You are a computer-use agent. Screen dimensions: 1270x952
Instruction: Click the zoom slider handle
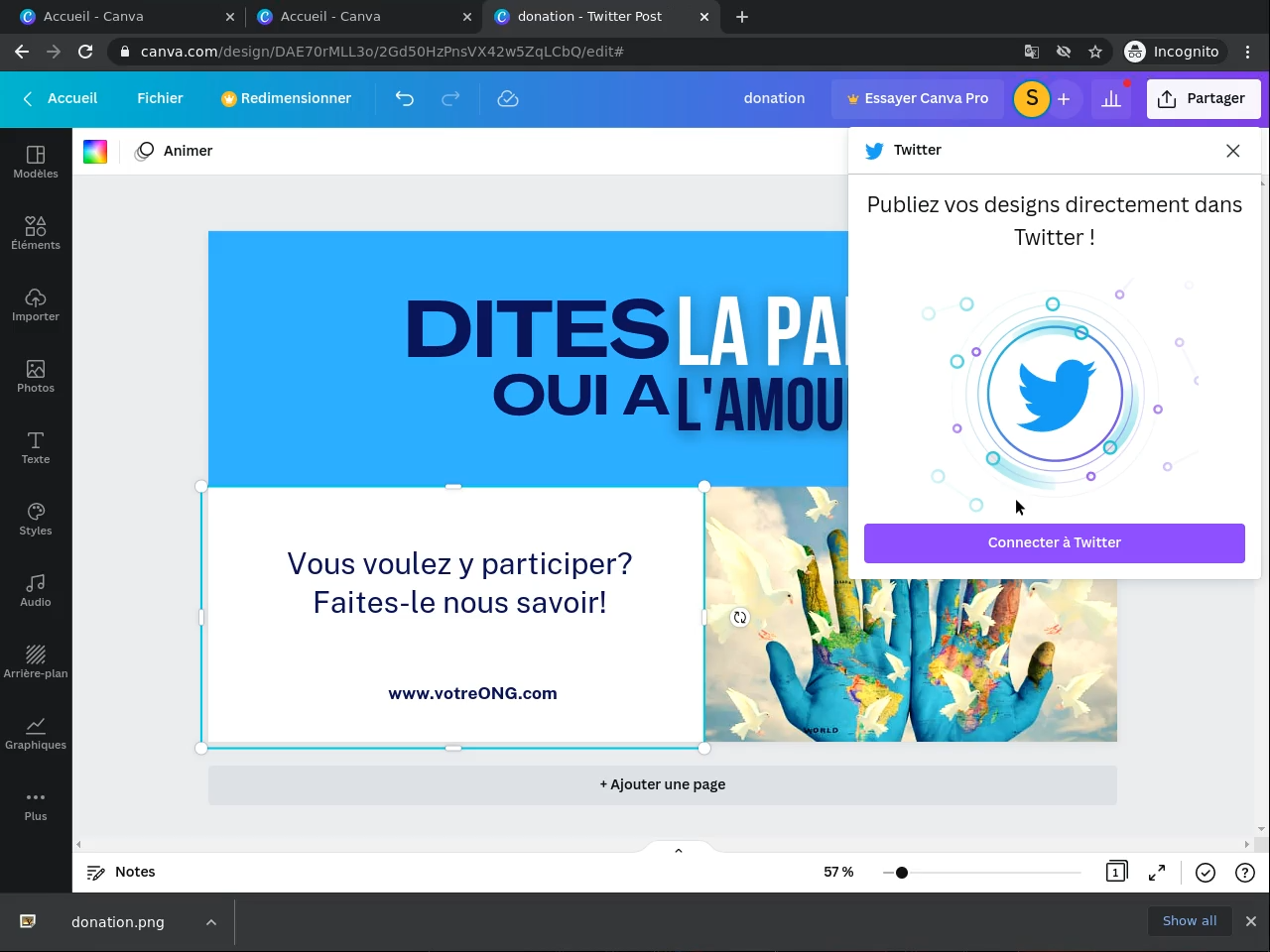[x=901, y=873]
